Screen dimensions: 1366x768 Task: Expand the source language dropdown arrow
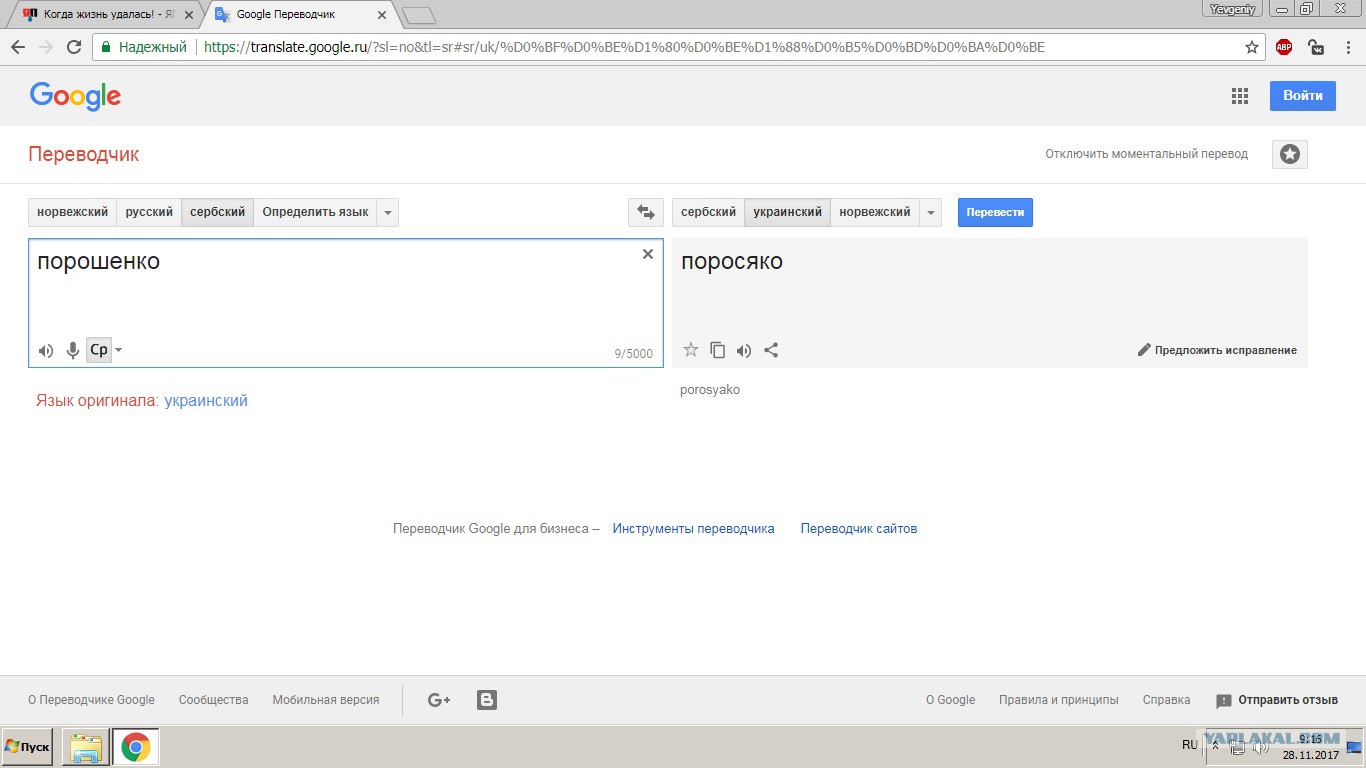click(x=388, y=212)
